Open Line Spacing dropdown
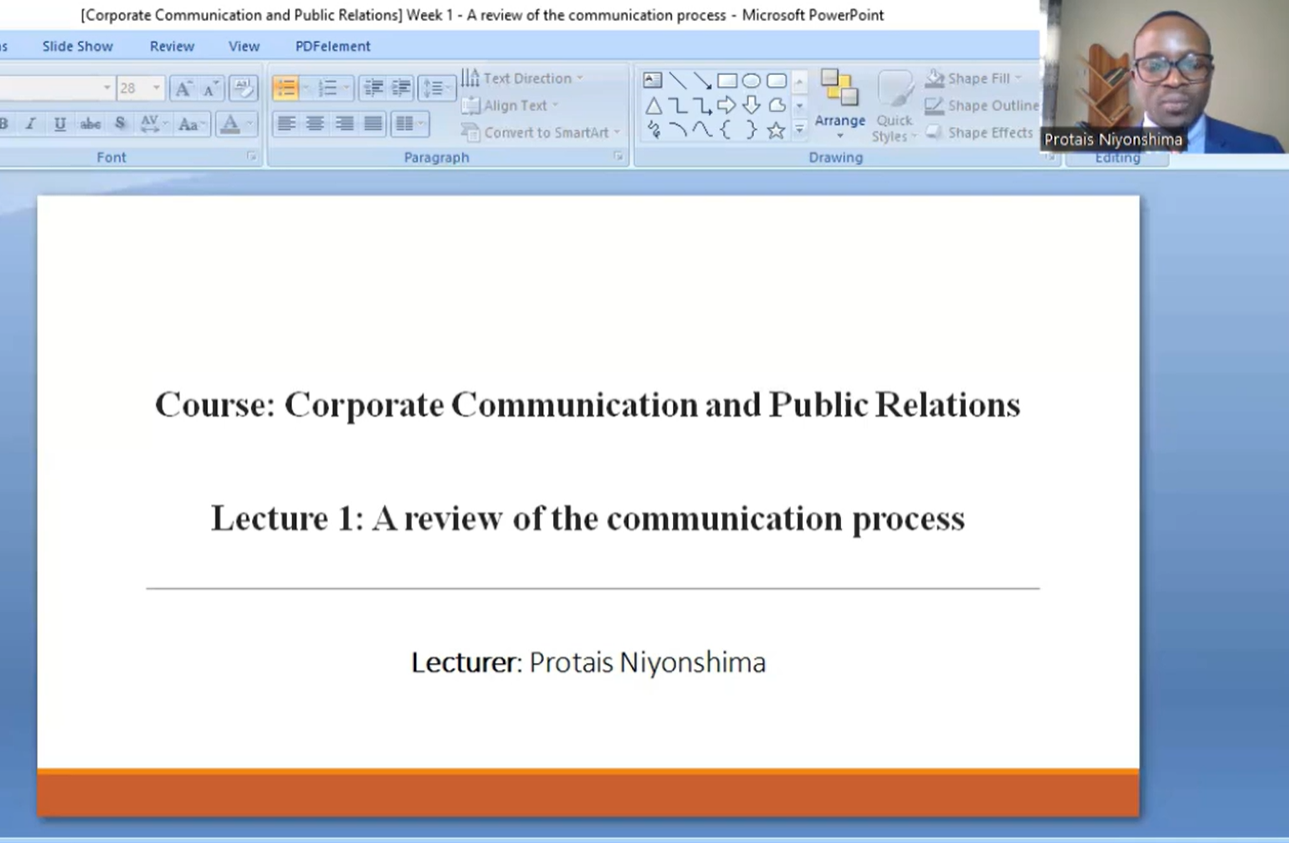The image size is (1289, 843). (436, 89)
